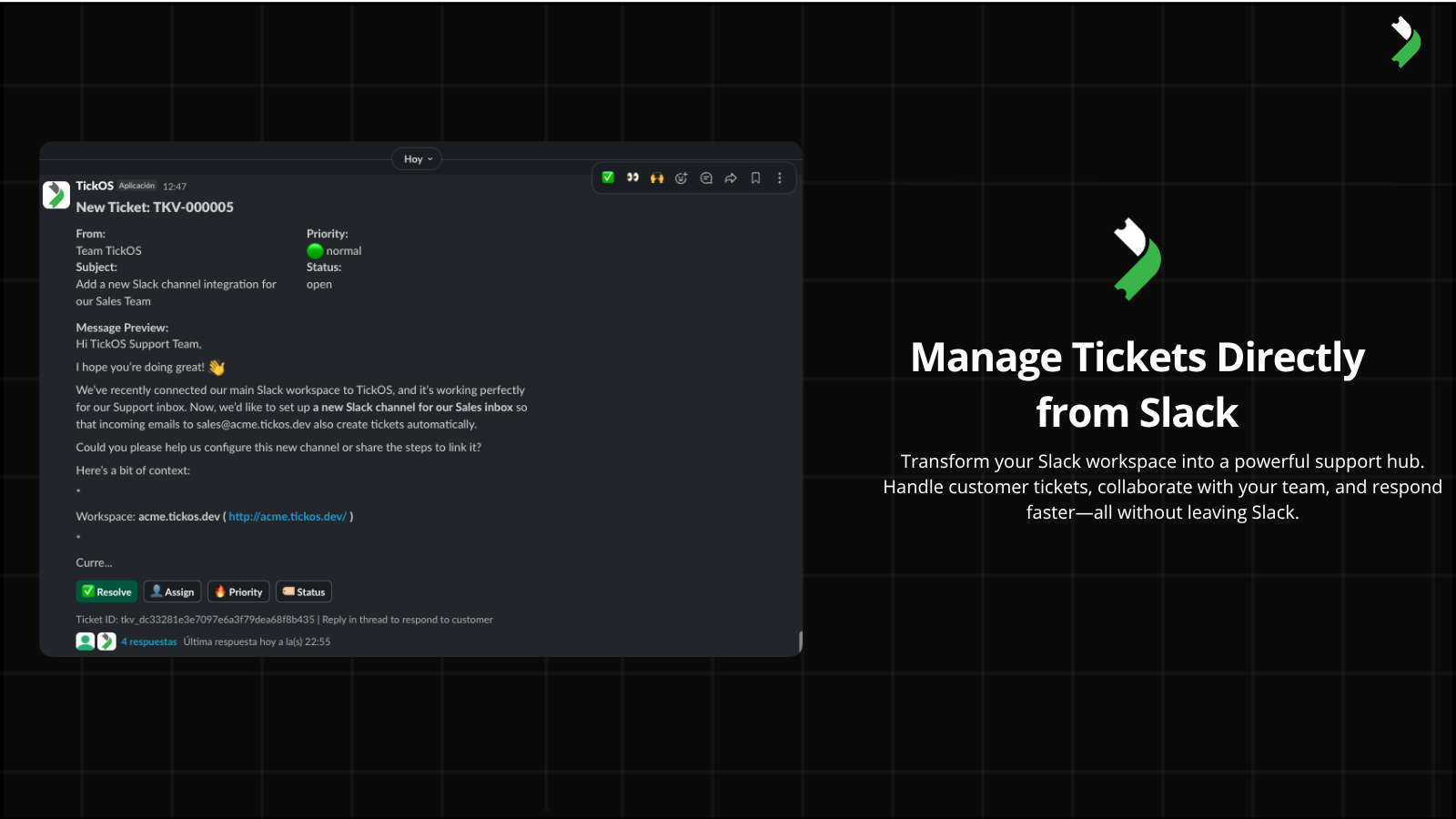Image resolution: width=1456 pixels, height=819 pixels.
Task: React with the eyes emoji
Action: tap(632, 177)
